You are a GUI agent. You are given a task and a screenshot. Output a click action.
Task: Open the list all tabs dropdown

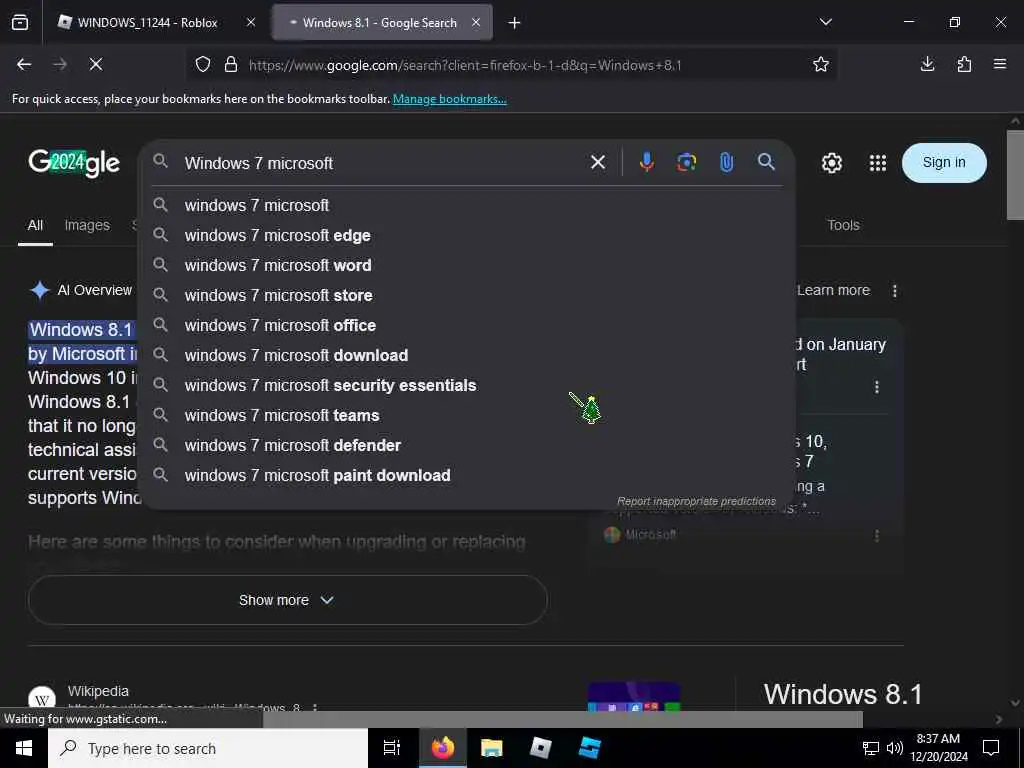(825, 22)
